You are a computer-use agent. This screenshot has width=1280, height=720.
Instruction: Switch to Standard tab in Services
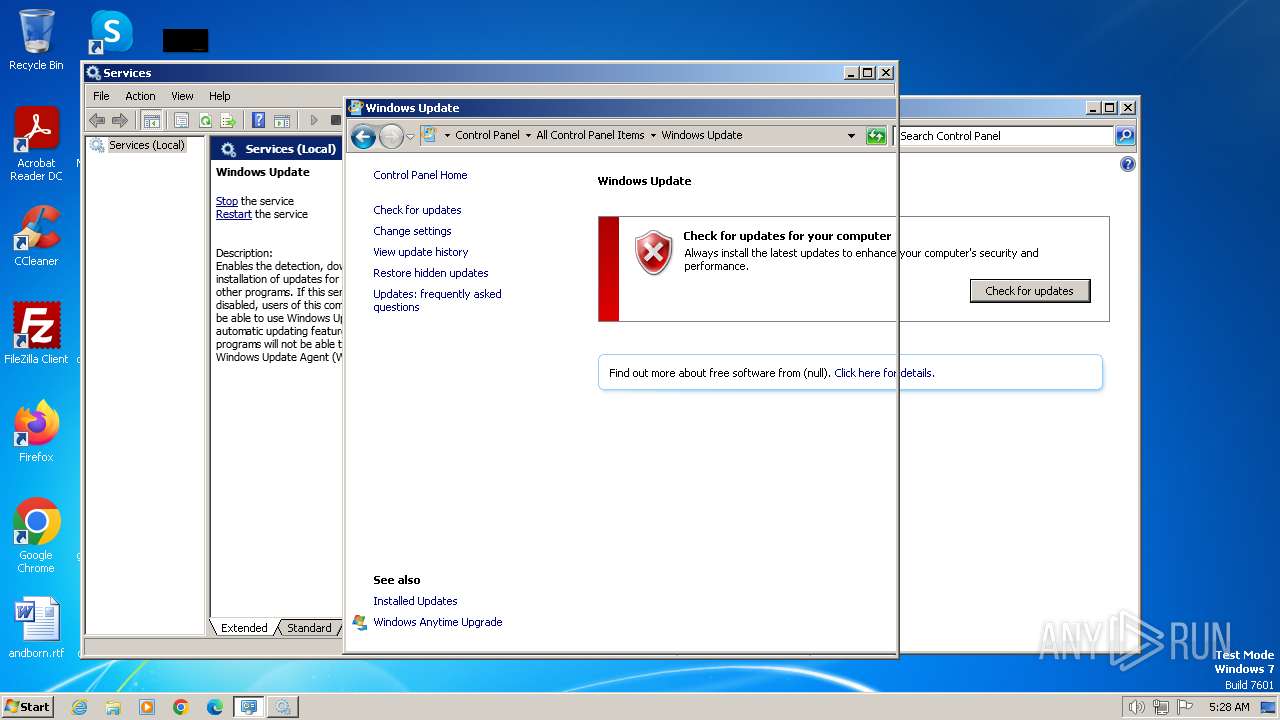point(309,628)
